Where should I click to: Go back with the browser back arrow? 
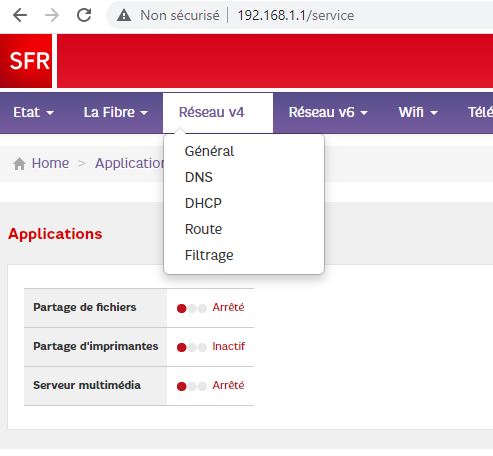[20, 15]
